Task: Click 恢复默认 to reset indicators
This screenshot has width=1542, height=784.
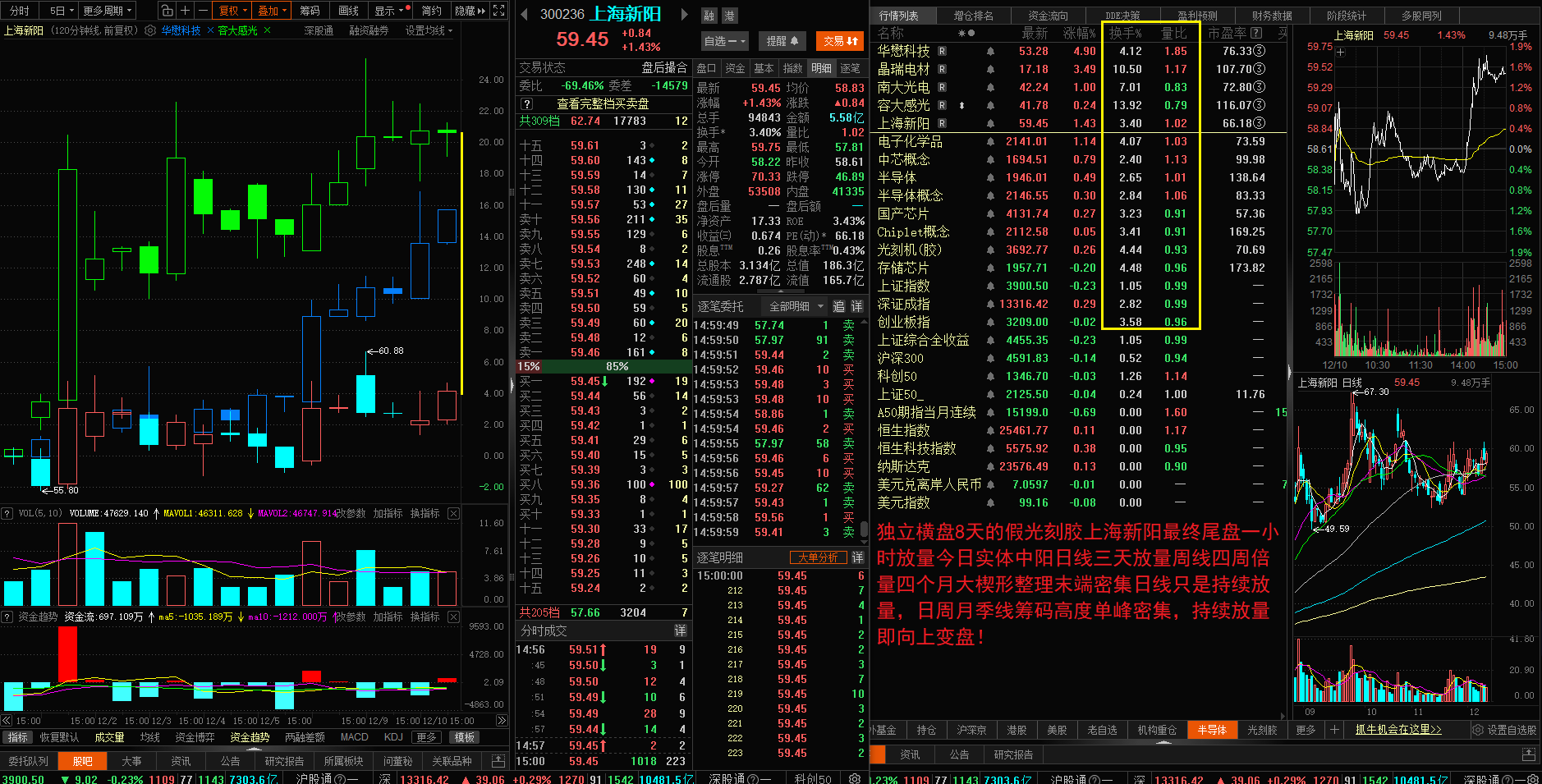Action: 59,737
